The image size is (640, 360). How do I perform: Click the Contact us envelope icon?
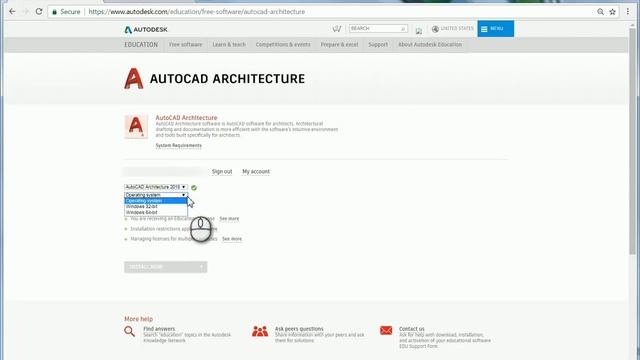click(386, 330)
